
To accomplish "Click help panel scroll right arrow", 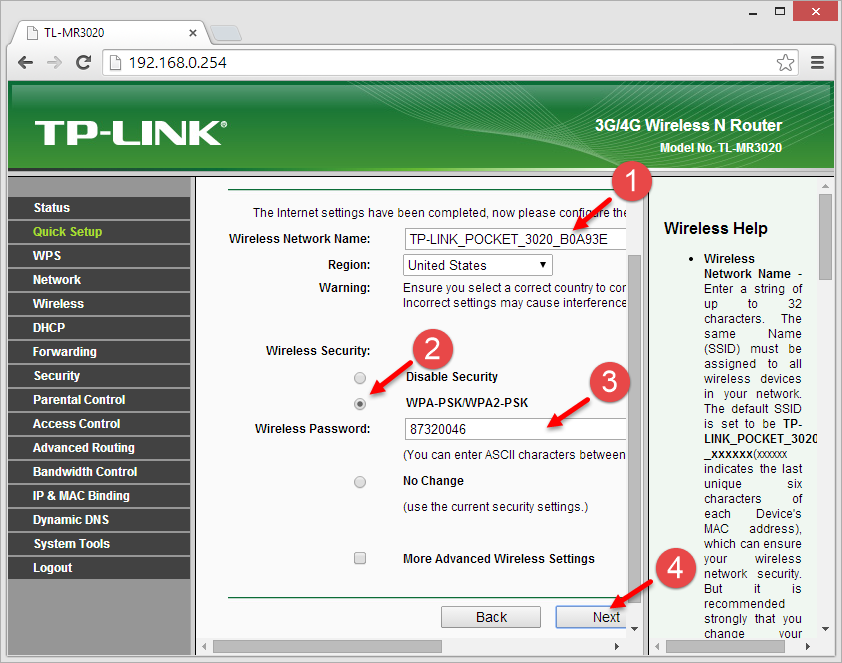I will coord(808,647).
